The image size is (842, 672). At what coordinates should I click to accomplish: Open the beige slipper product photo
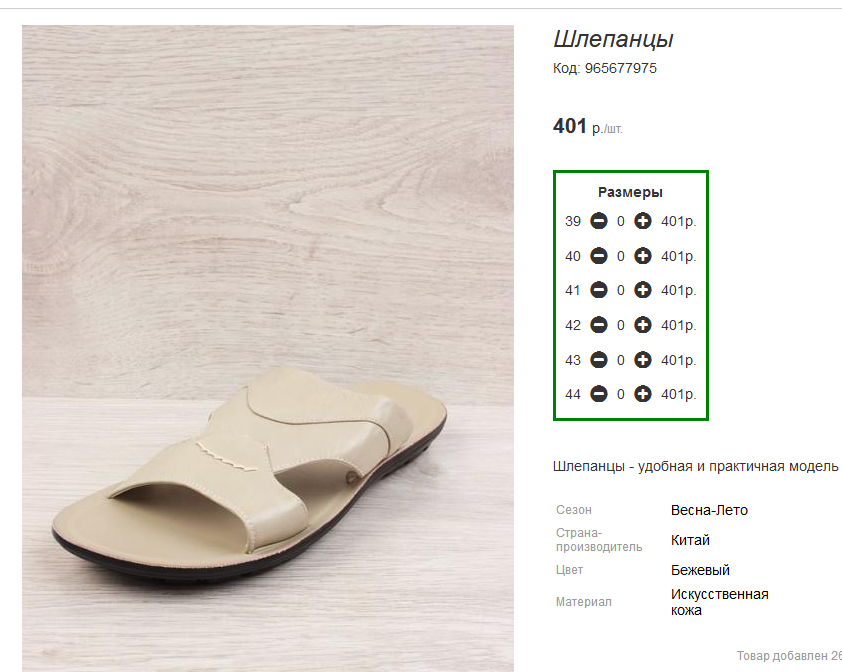click(x=268, y=348)
